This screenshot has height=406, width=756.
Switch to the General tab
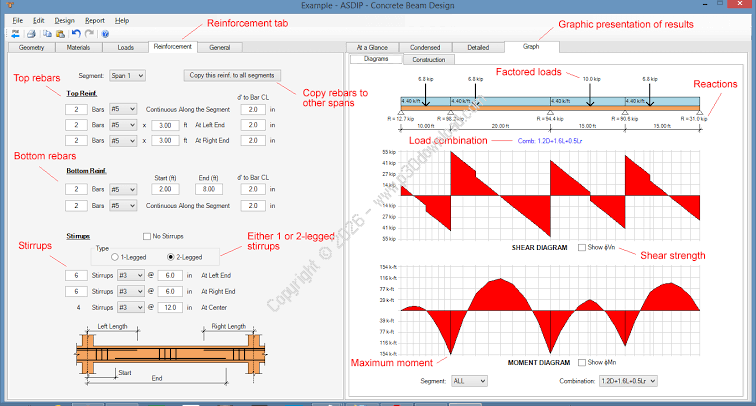click(x=220, y=47)
